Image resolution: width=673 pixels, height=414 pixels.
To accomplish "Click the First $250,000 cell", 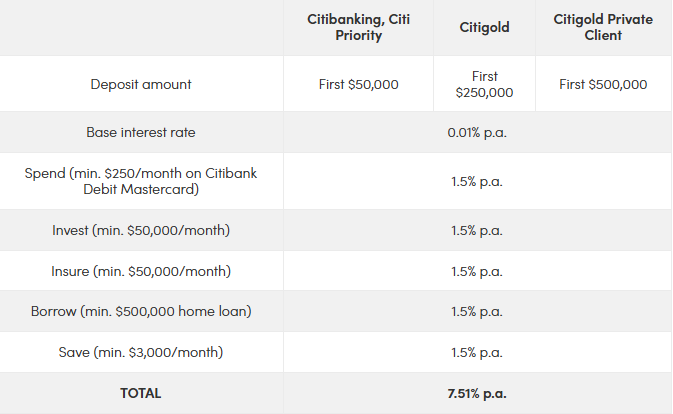I will coord(484,84).
